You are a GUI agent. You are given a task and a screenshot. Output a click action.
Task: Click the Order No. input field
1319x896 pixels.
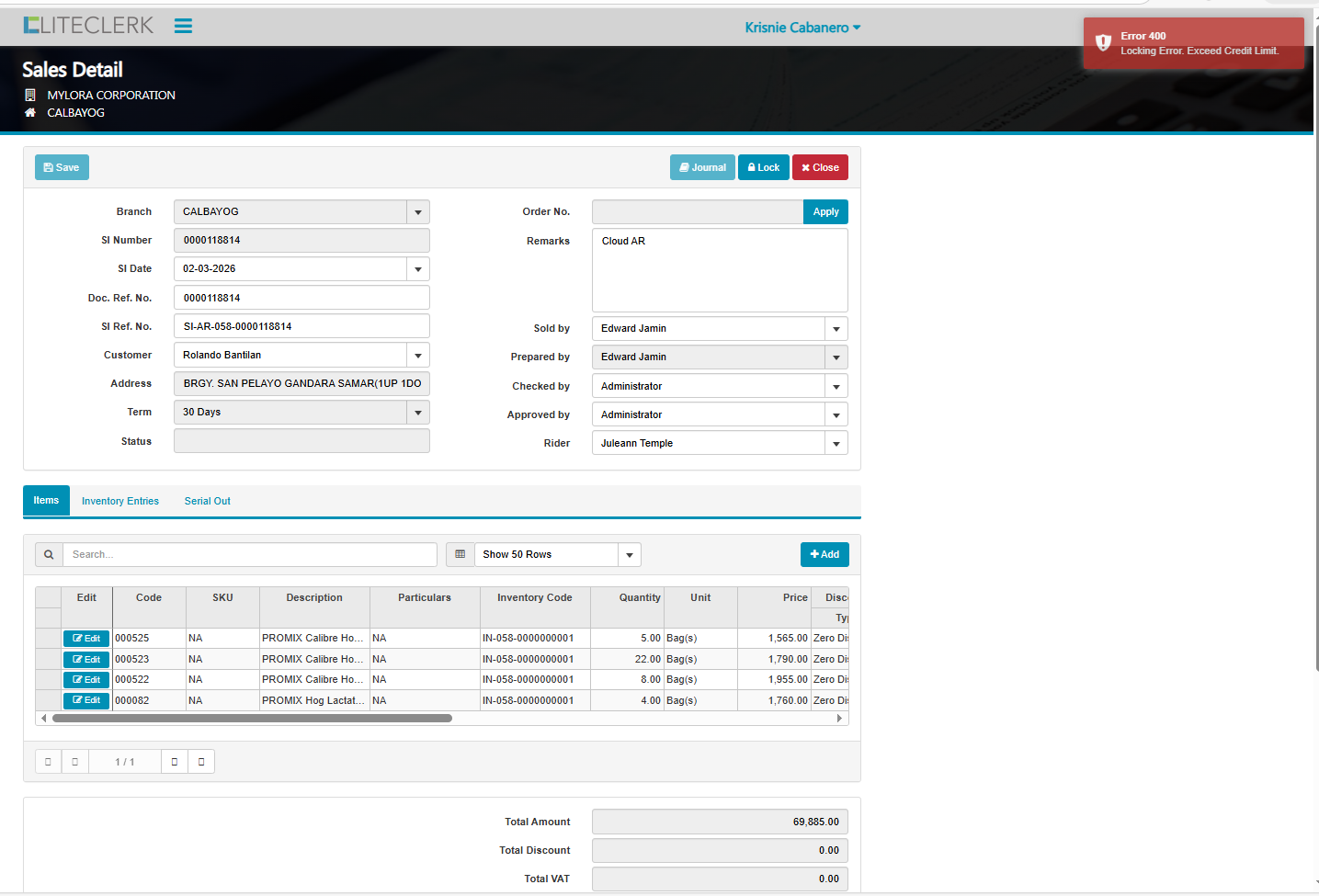pyautogui.click(x=698, y=212)
